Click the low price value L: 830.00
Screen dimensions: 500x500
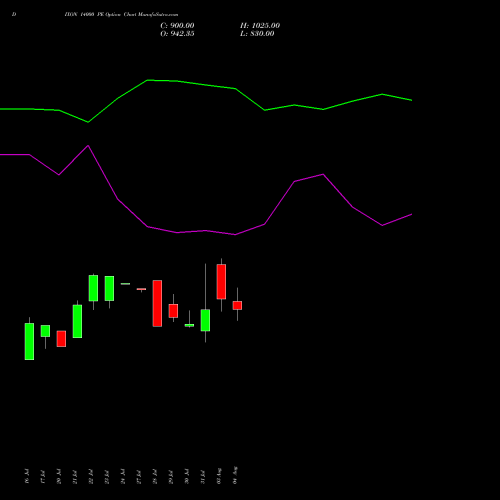point(257,34)
